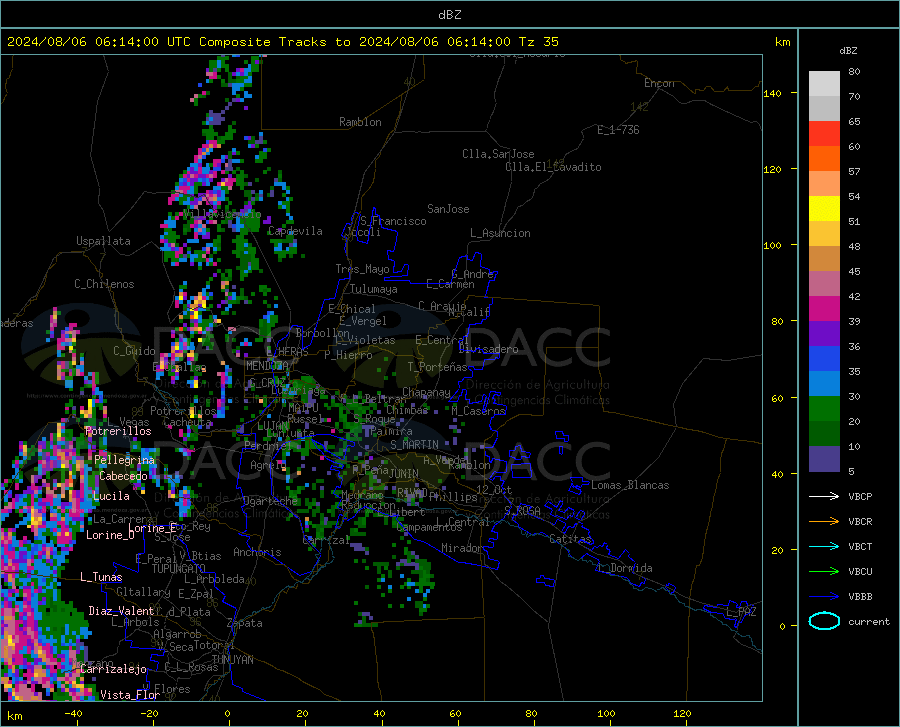Click the E_1-736 label
Screen dimensions: 900x727
tap(618, 130)
